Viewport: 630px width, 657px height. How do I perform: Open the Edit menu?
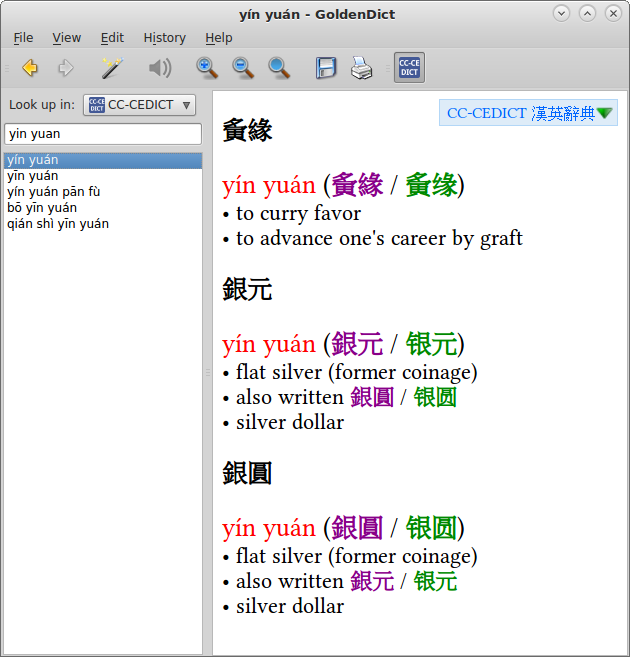point(112,38)
